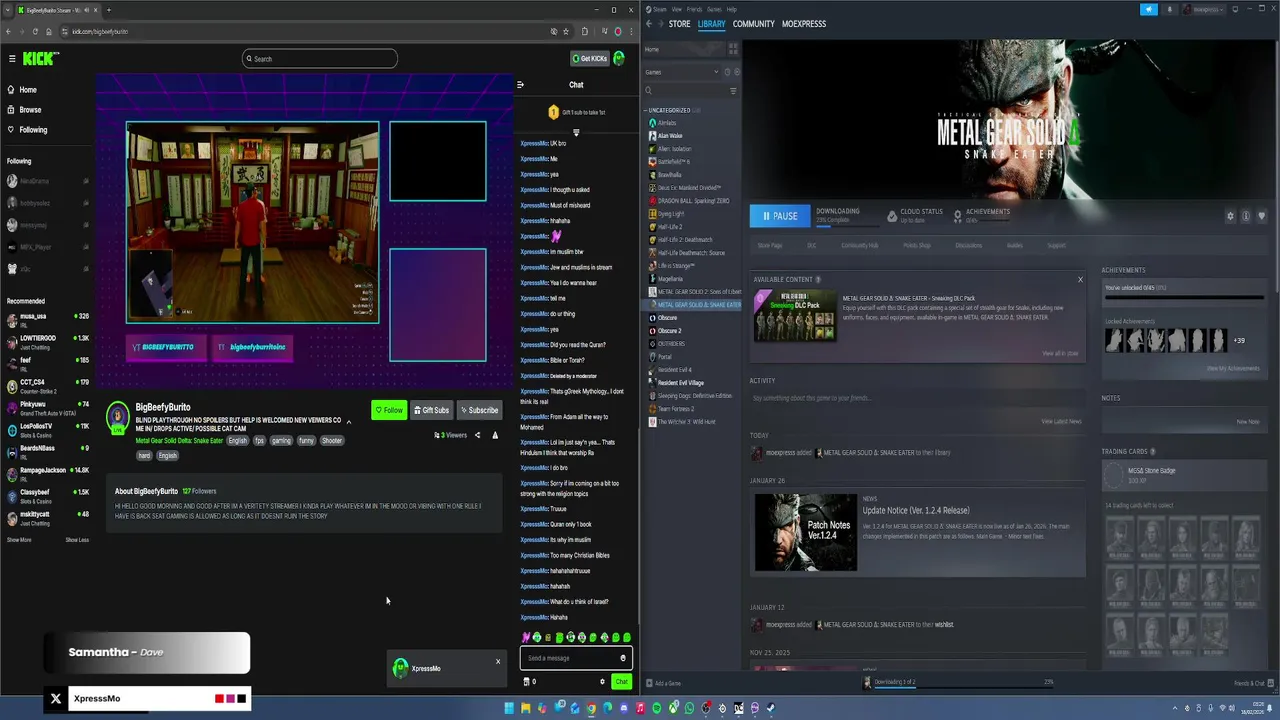Open the Sneaking DLC Pack thumbnail

click(795, 316)
